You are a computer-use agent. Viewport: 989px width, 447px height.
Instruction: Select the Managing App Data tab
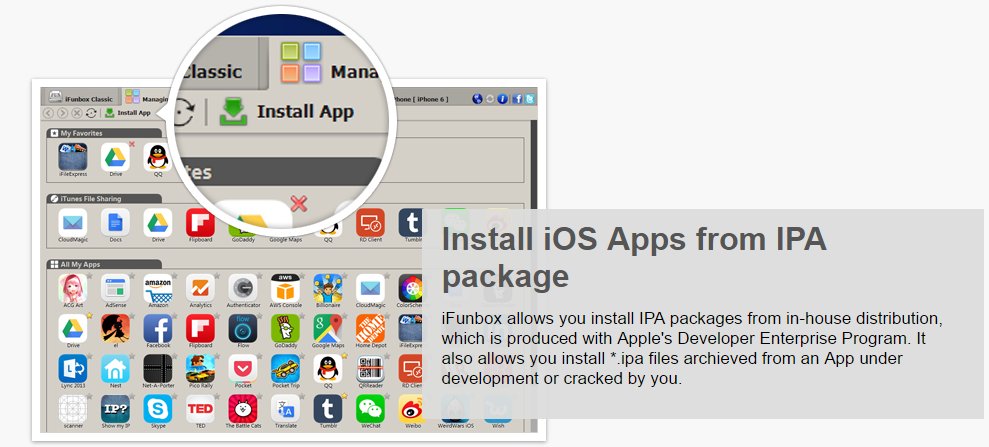click(146, 98)
